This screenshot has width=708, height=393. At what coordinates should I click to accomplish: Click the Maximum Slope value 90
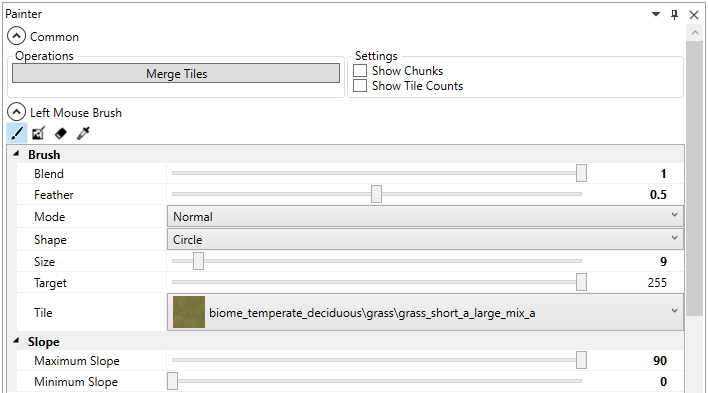click(x=660, y=360)
